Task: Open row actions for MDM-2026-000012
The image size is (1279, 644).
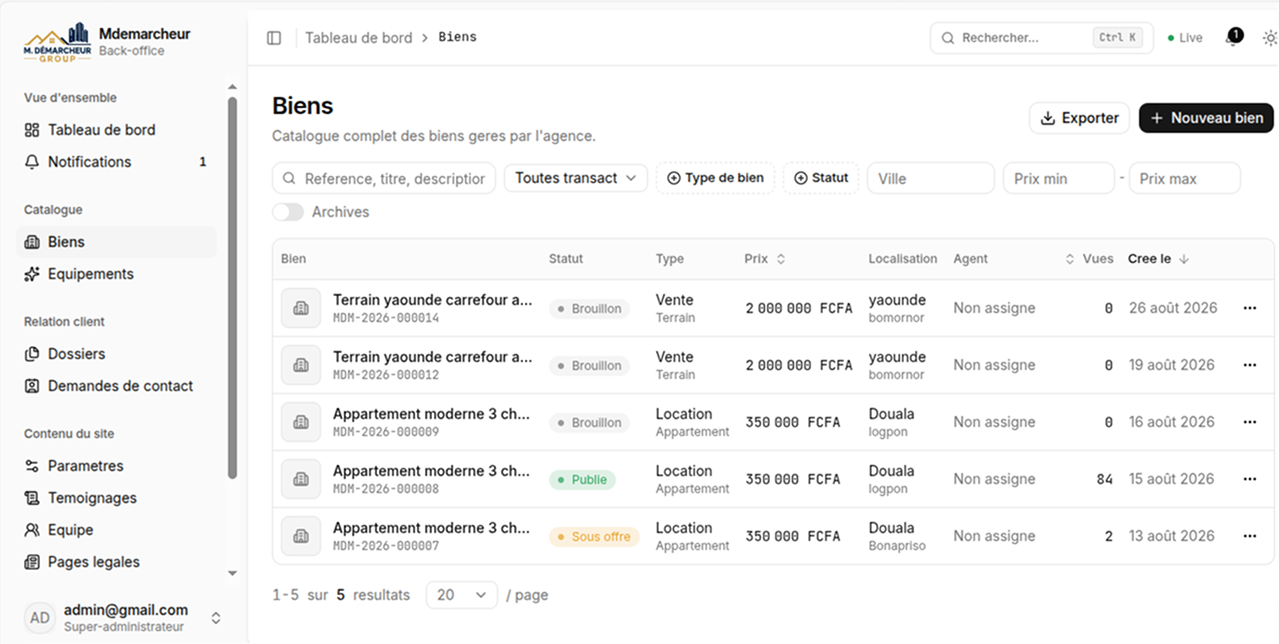Action: coord(1249,365)
